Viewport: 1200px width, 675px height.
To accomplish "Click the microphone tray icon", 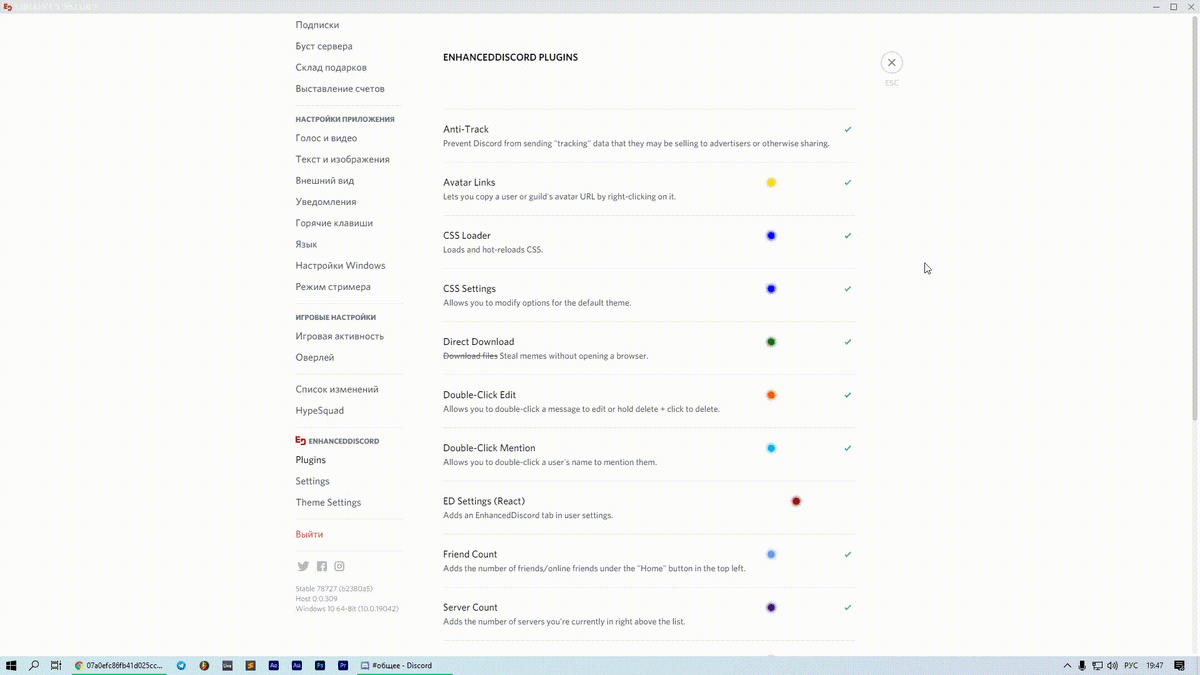I will (1082, 665).
